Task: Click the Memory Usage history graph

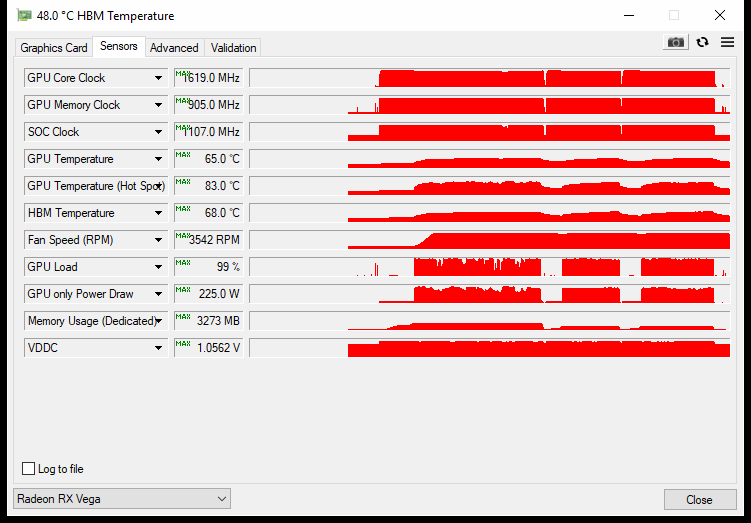Action: point(489,321)
